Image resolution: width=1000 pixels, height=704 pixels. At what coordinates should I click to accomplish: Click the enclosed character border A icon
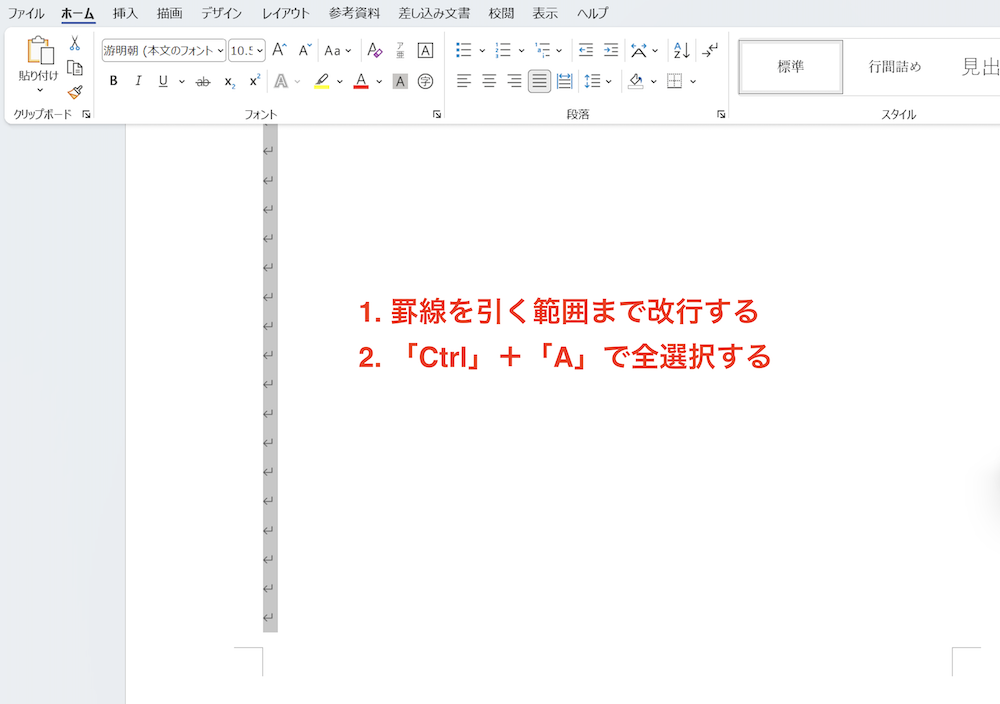[x=425, y=50]
